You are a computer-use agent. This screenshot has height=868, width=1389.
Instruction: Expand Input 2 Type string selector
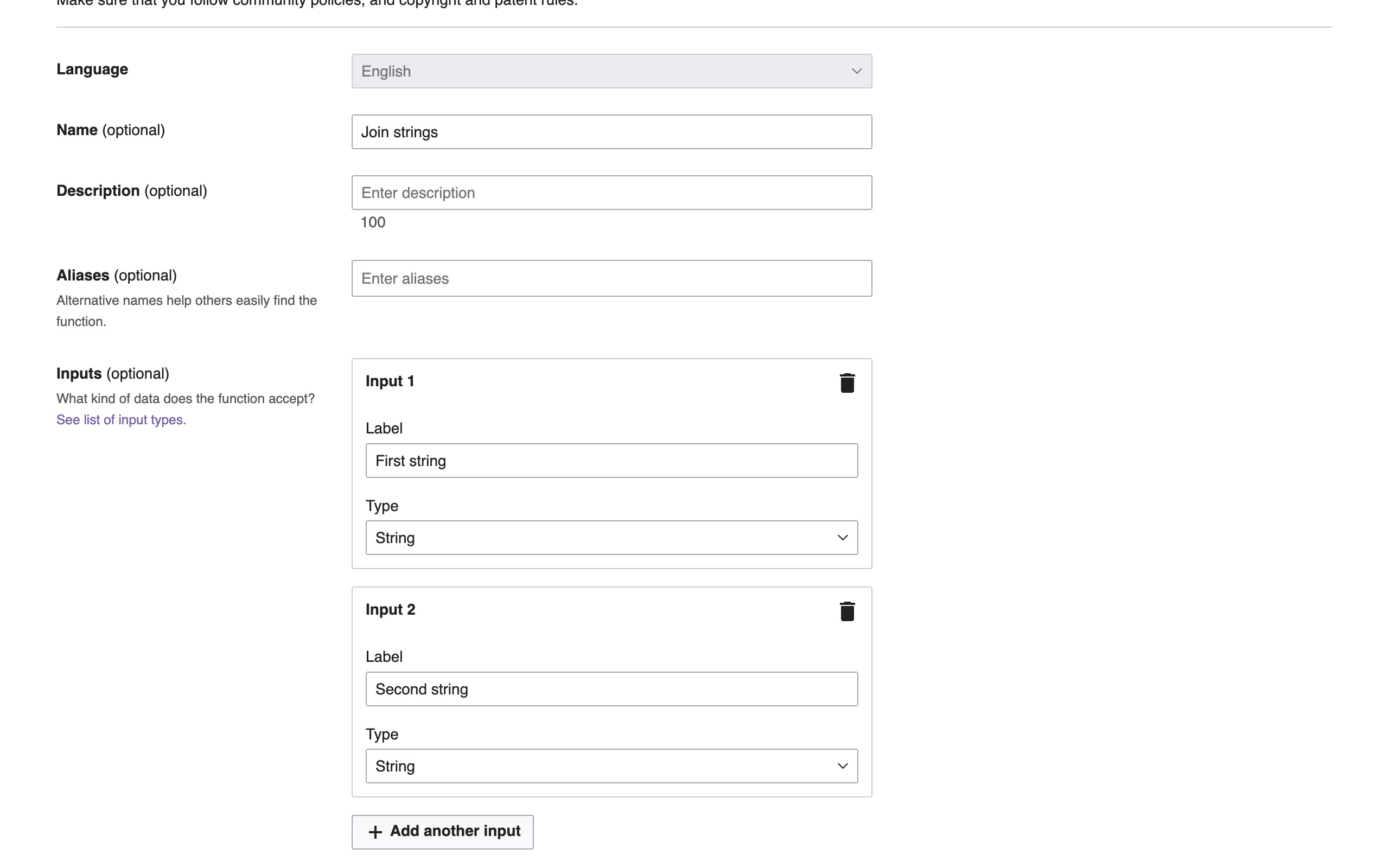pos(611,766)
